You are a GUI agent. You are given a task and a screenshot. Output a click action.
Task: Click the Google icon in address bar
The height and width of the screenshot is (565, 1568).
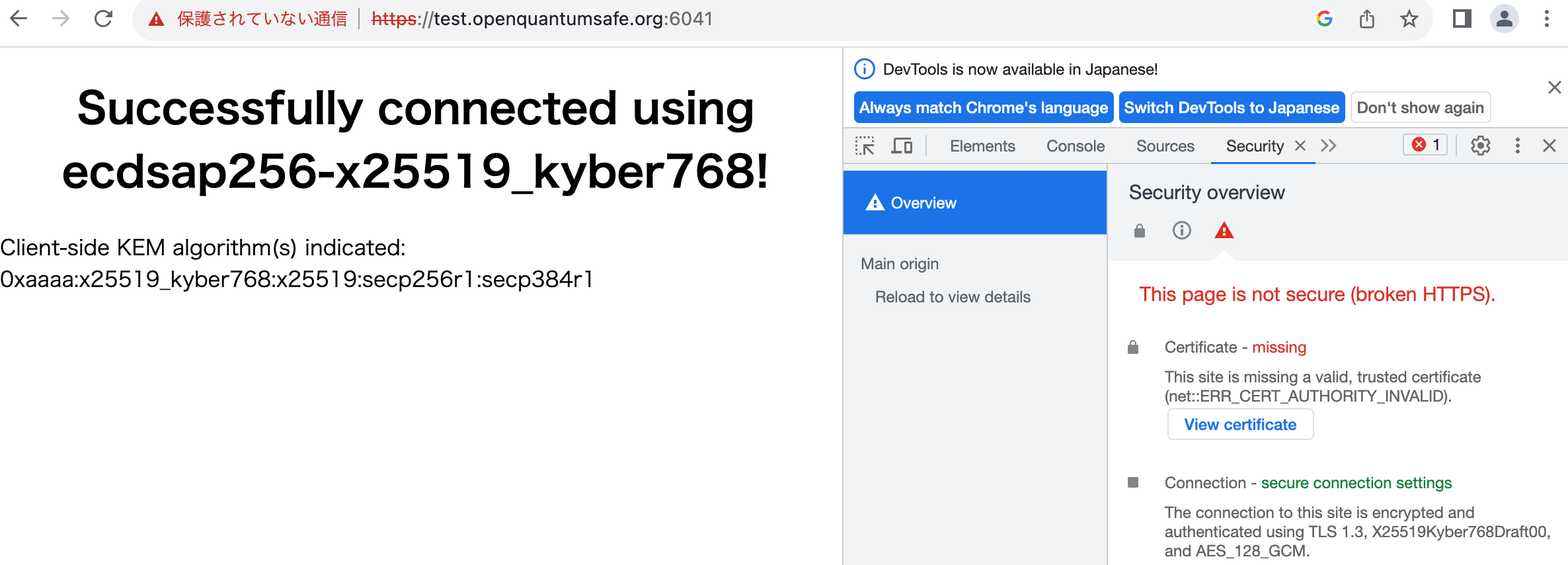pyautogui.click(x=1325, y=19)
